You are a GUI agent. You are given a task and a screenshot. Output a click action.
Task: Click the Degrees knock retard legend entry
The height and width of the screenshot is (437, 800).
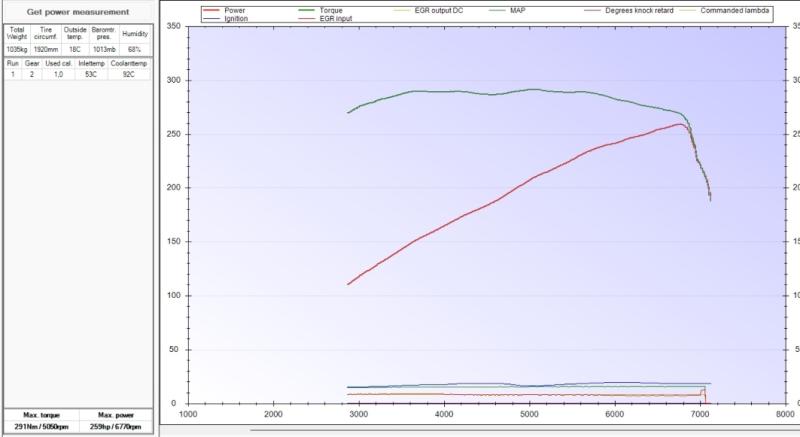coord(675,11)
